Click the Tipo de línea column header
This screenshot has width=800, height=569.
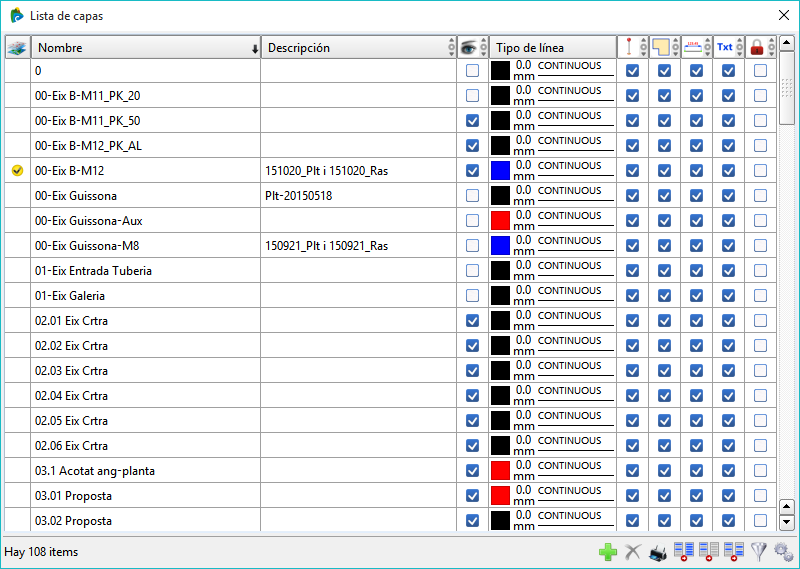tap(553, 47)
